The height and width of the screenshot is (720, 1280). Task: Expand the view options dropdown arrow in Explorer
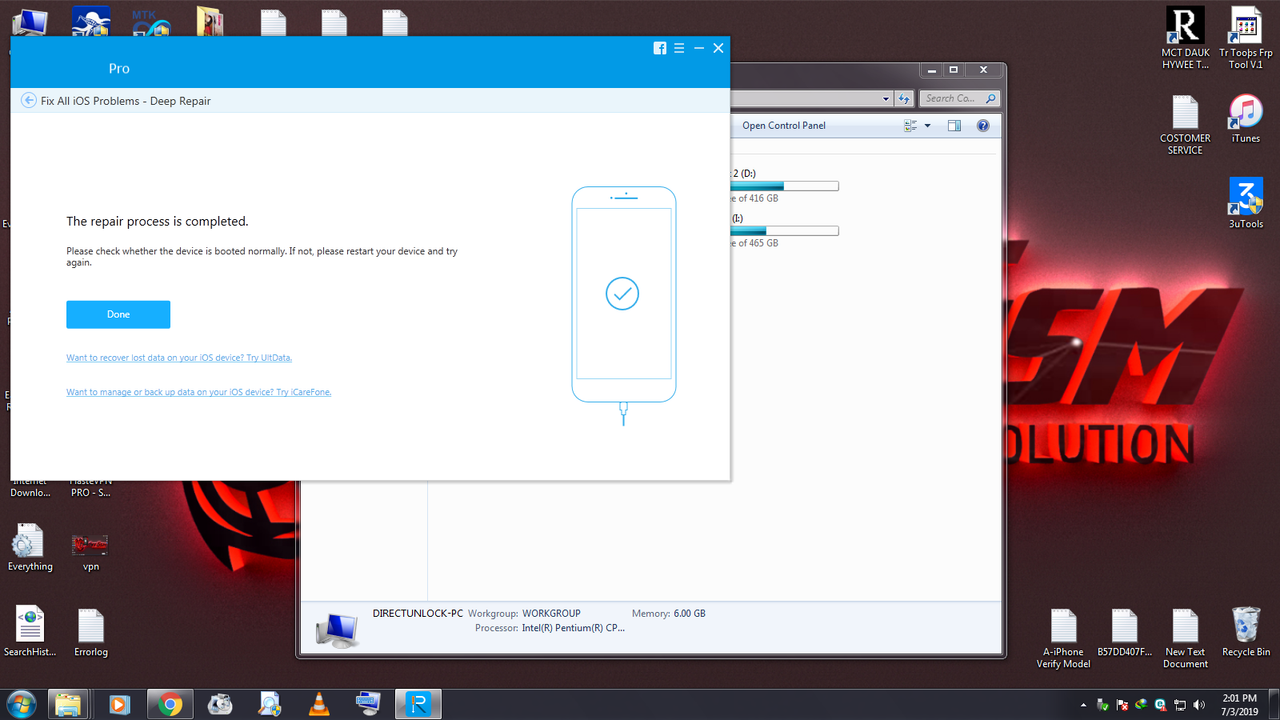[927, 126]
